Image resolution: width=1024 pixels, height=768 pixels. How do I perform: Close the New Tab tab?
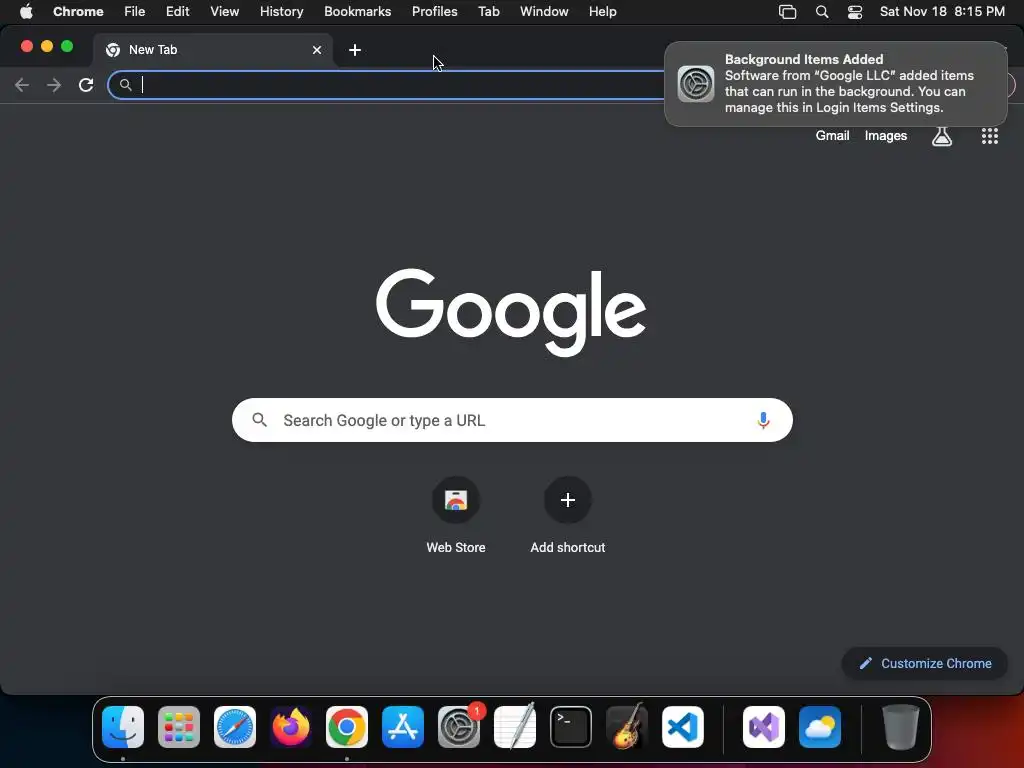317,50
